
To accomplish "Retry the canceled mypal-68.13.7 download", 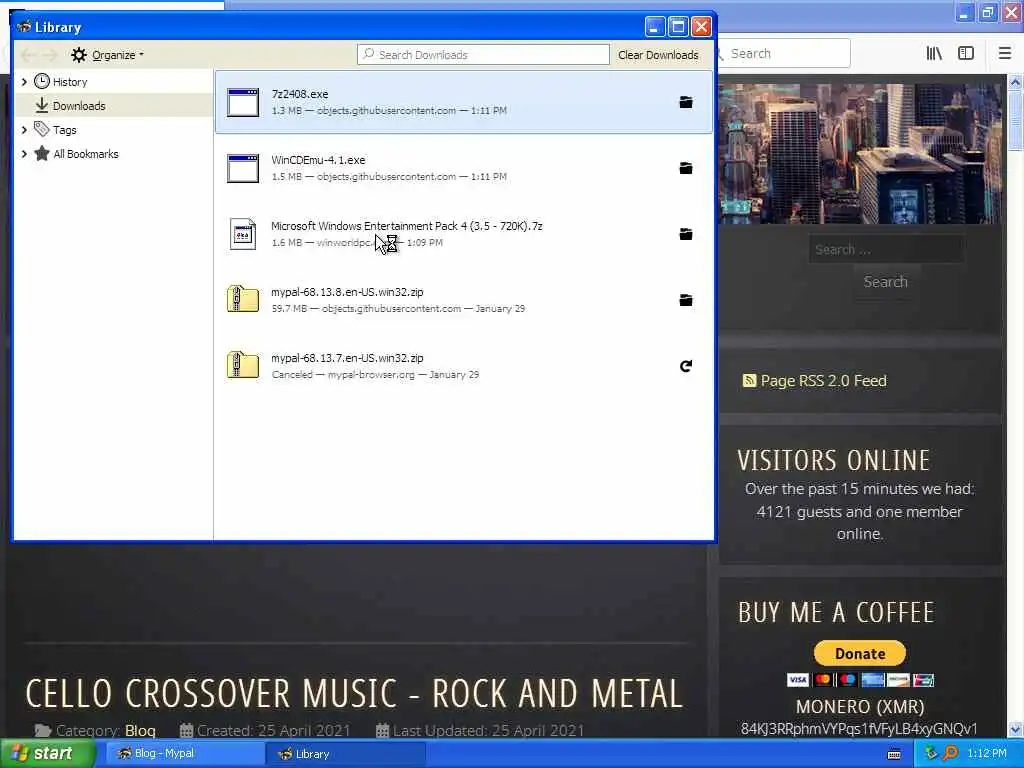I will [686, 366].
